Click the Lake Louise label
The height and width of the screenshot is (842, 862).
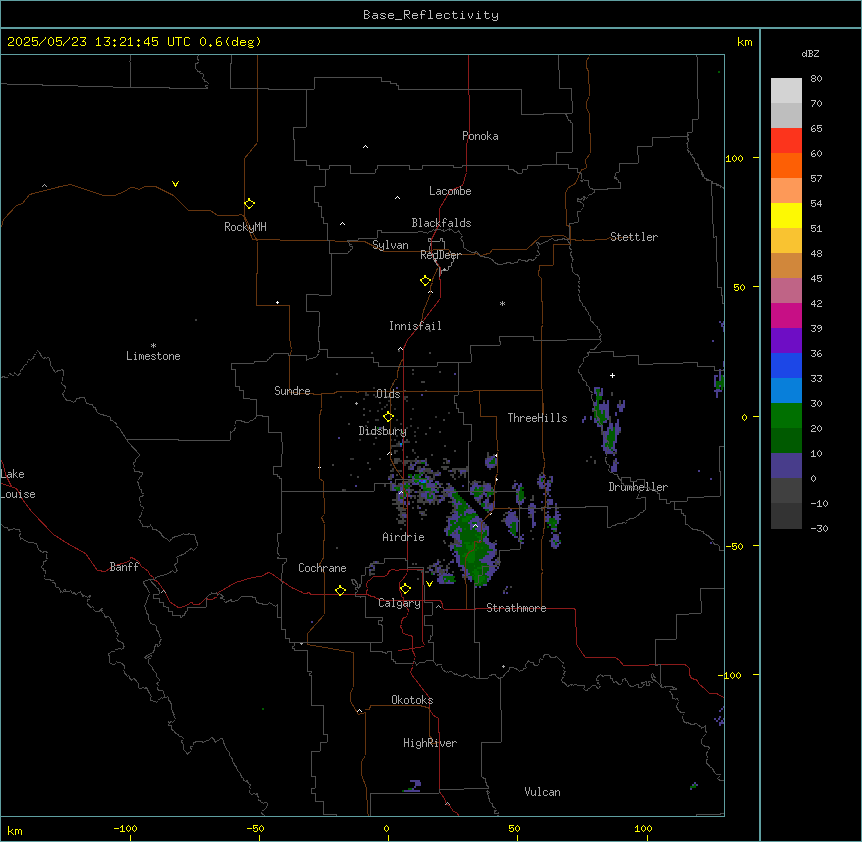(18, 484)
